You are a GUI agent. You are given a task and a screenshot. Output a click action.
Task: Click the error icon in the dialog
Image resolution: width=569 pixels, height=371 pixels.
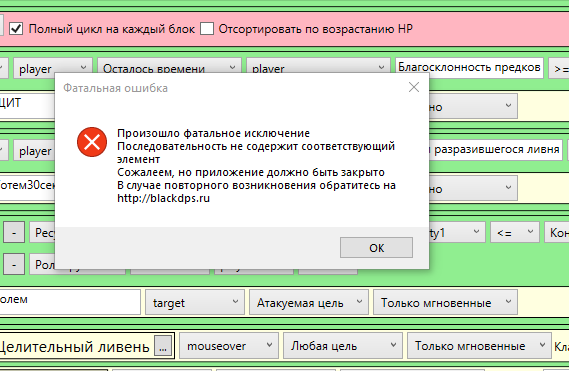pyautogui.click(x=92, y=142)
